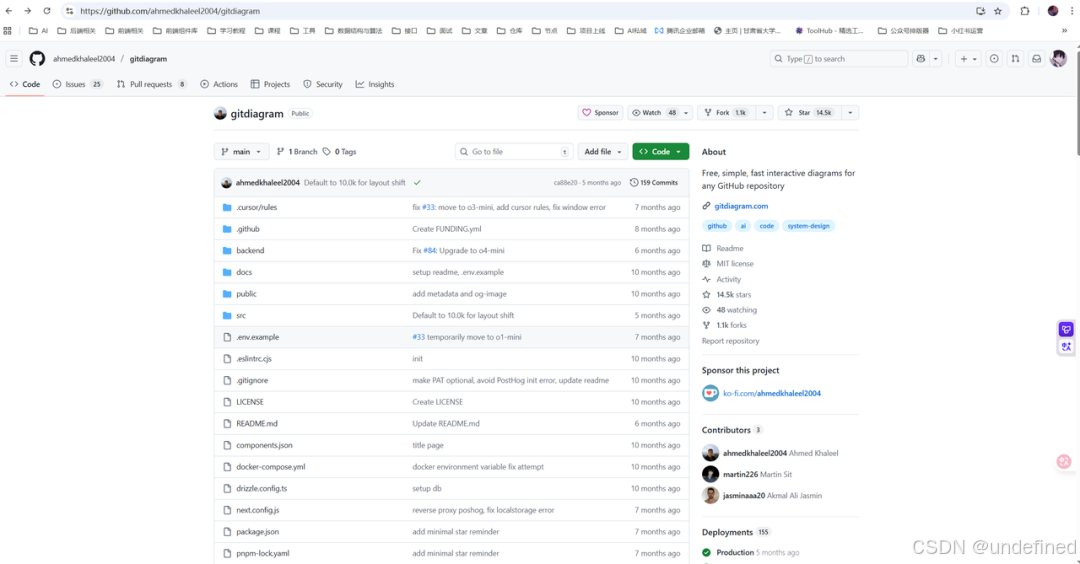1080x564 pixels.
Task: Click the page vertical scrollbar
Action: pyautogui.click(x=1077, y=103)
